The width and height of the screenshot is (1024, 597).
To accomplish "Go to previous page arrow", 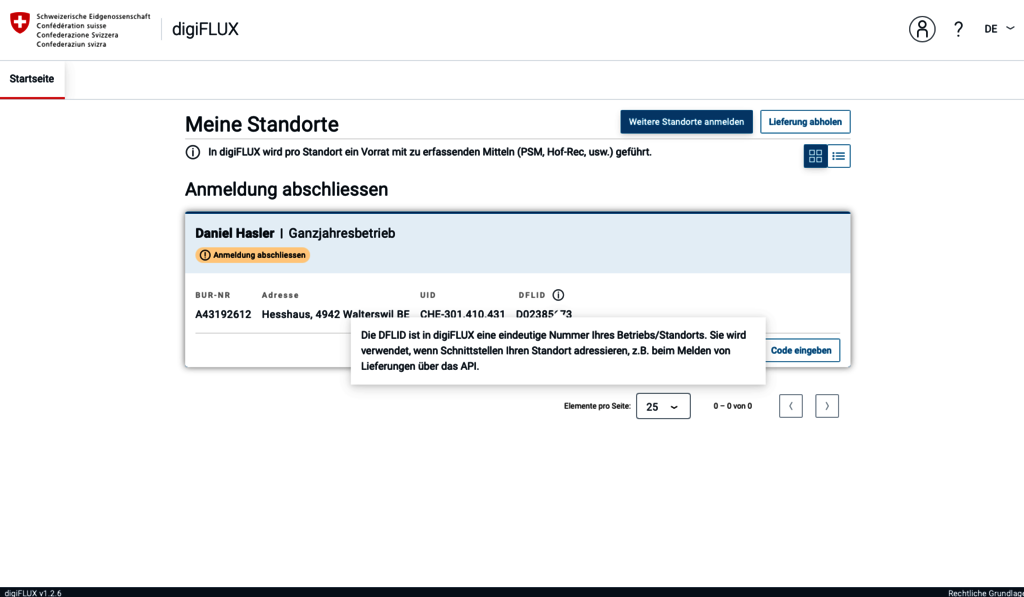I will pyautogui.click(x=790, y=406).
